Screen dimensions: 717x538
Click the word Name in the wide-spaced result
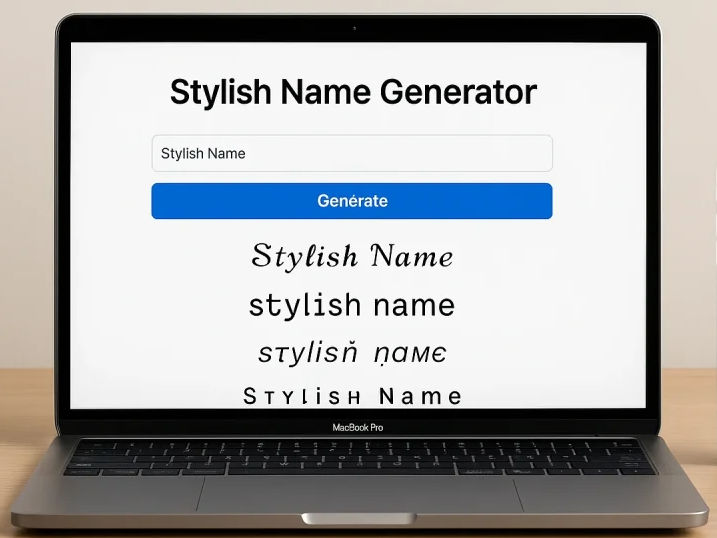click(x=420, y=396)
